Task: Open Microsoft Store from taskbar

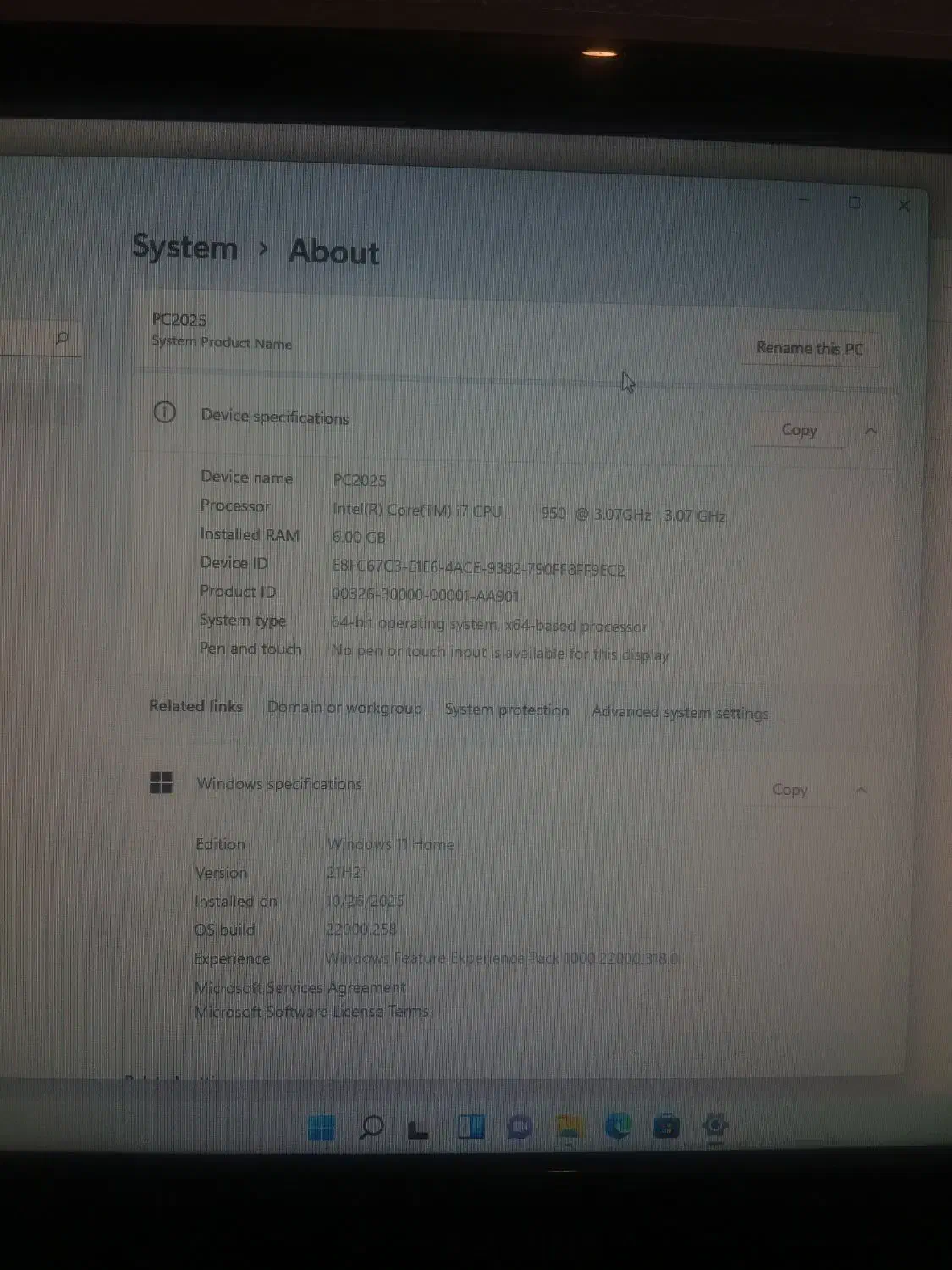Action: click(x=667, y=1126)
